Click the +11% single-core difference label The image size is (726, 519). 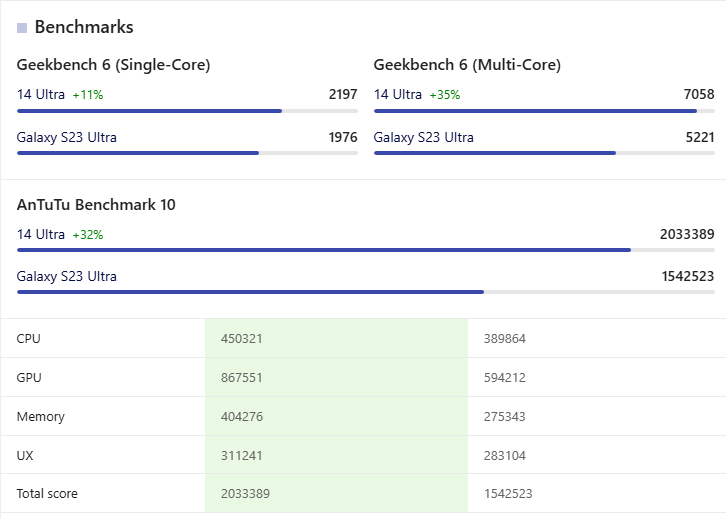point(88,95)
